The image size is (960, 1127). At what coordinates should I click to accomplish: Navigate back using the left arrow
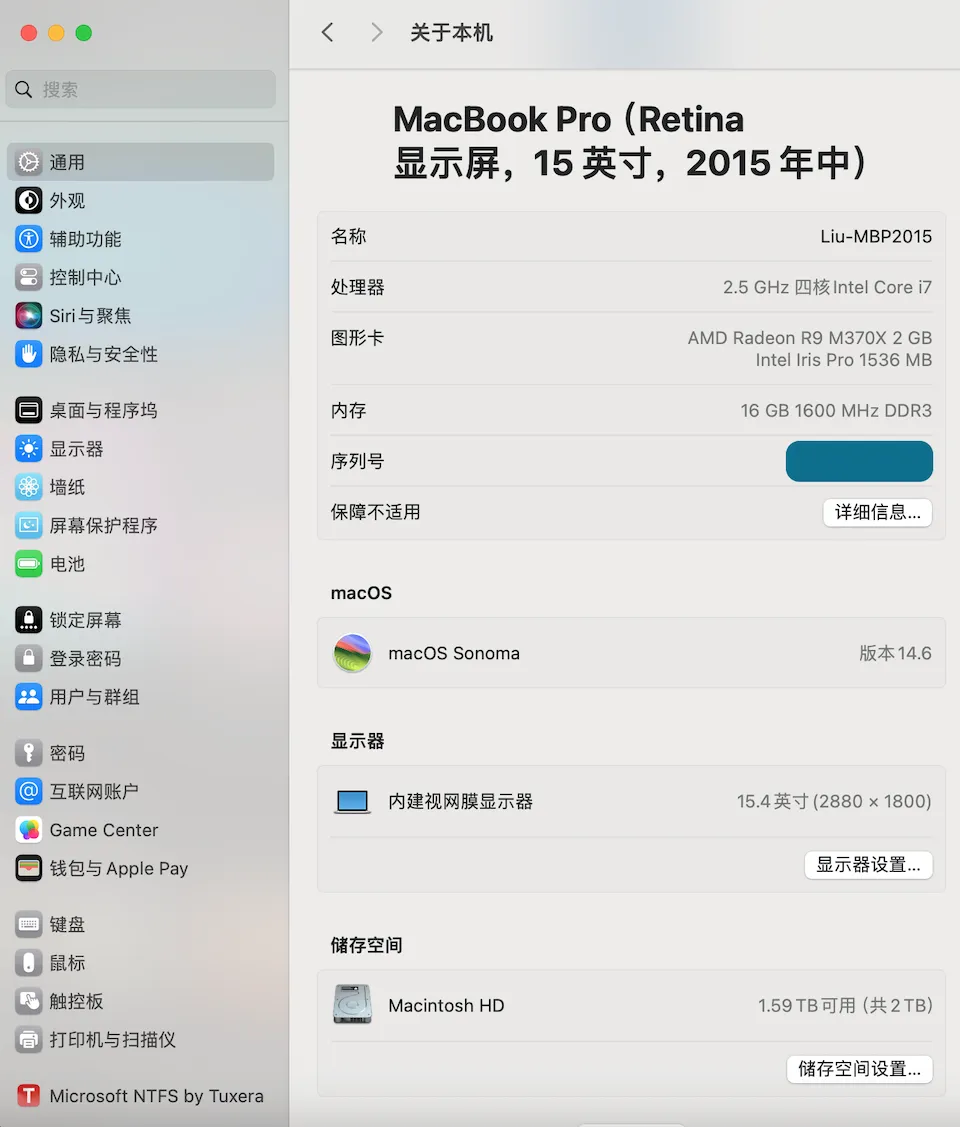coord(327,32)
